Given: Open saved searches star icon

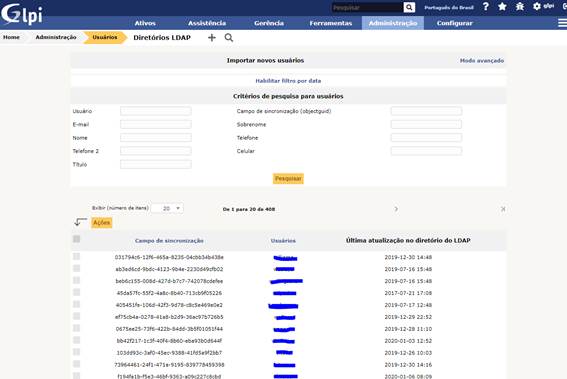Looking at the screenshot, I should click(x=502, y=7).
